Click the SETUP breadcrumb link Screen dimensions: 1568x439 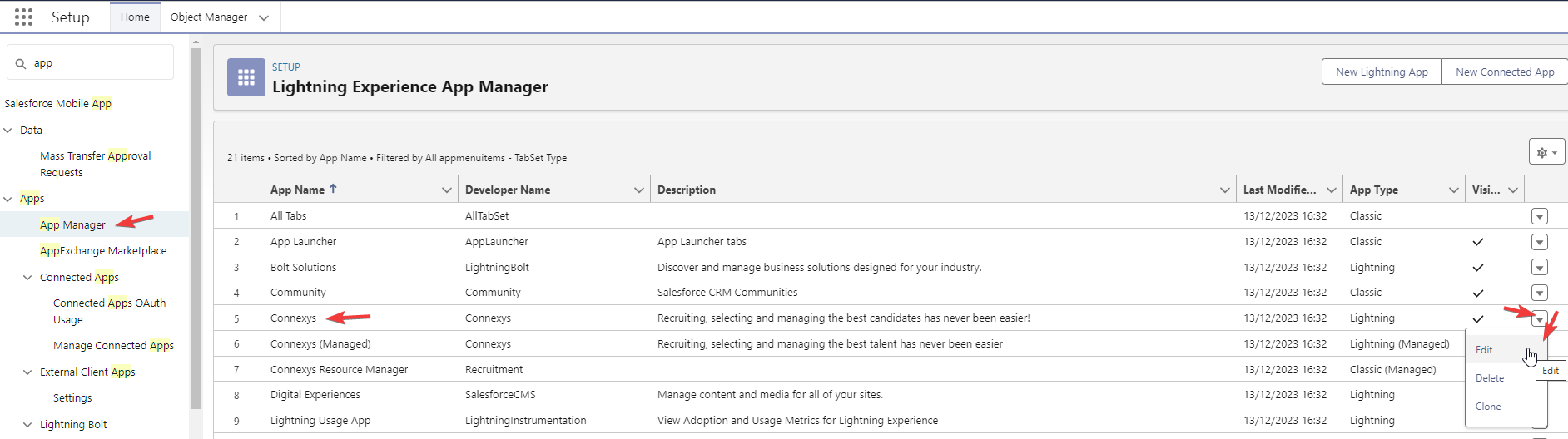tap(286, 67)
